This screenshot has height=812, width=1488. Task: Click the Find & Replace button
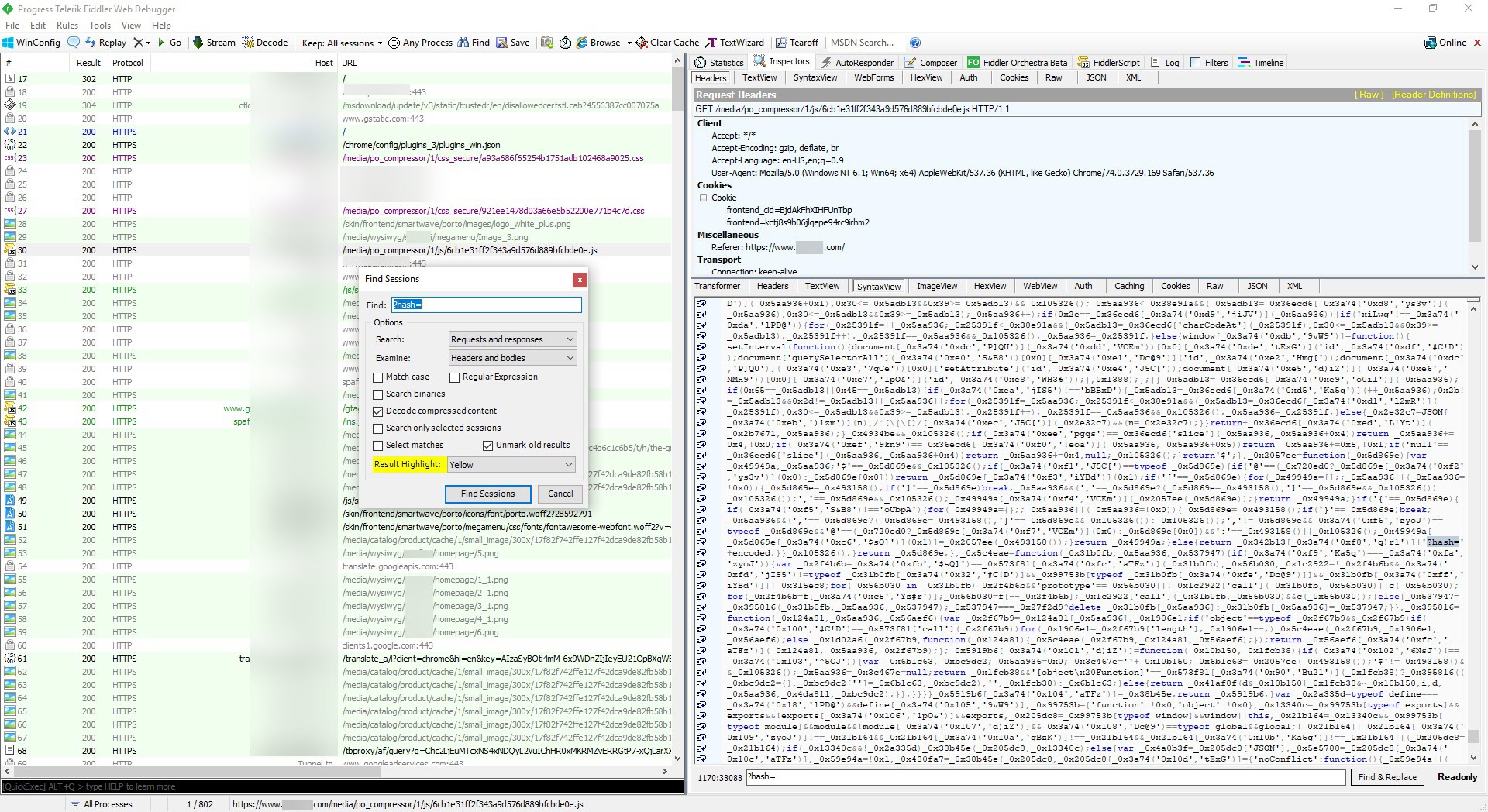pyautogui.click(x=1386, y=777)
